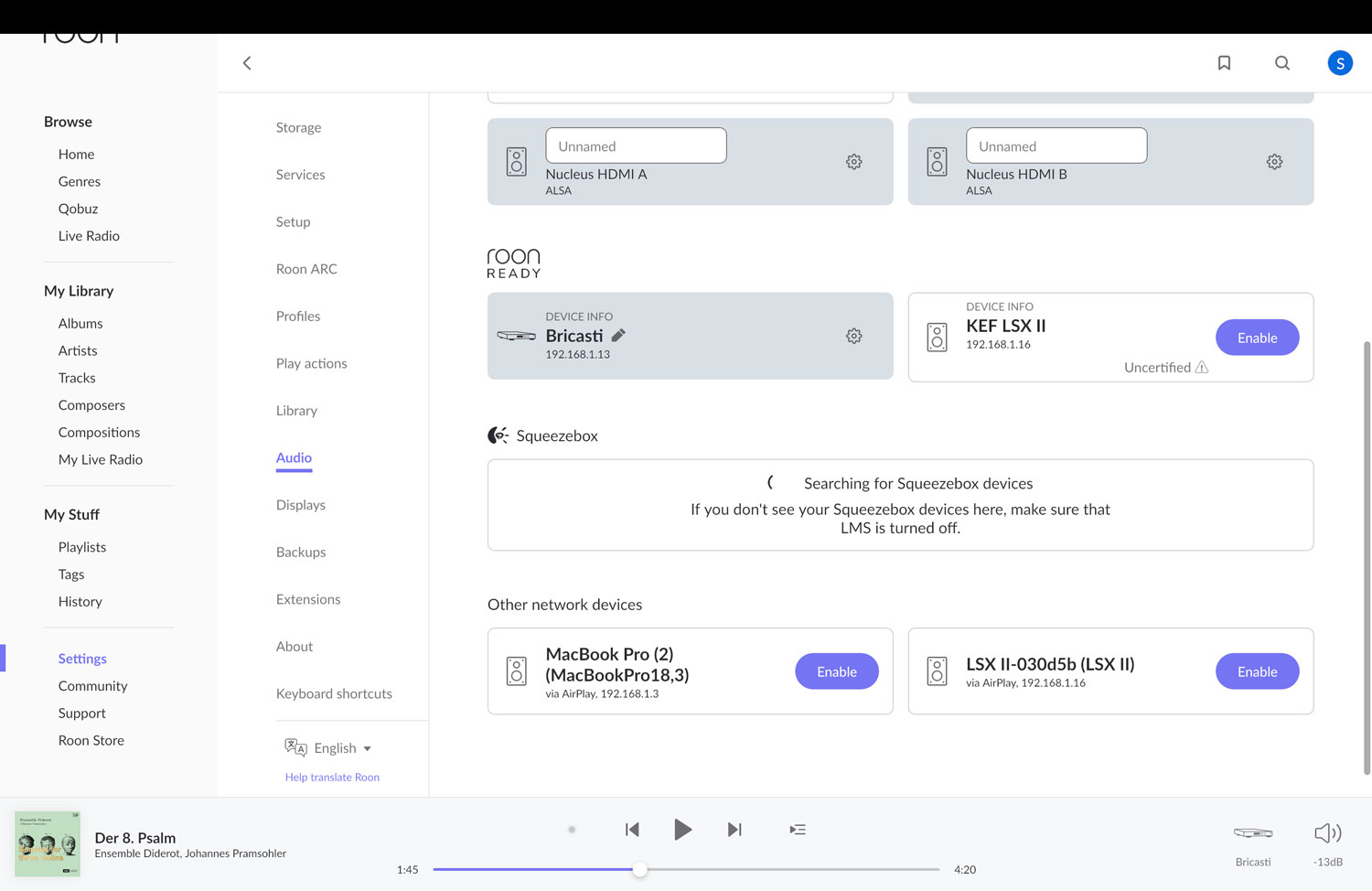Viewport: 1372px width, 891px height.
Task: Enable MacBook Pro (2) AirPlay device
Action: coord(836,671)
